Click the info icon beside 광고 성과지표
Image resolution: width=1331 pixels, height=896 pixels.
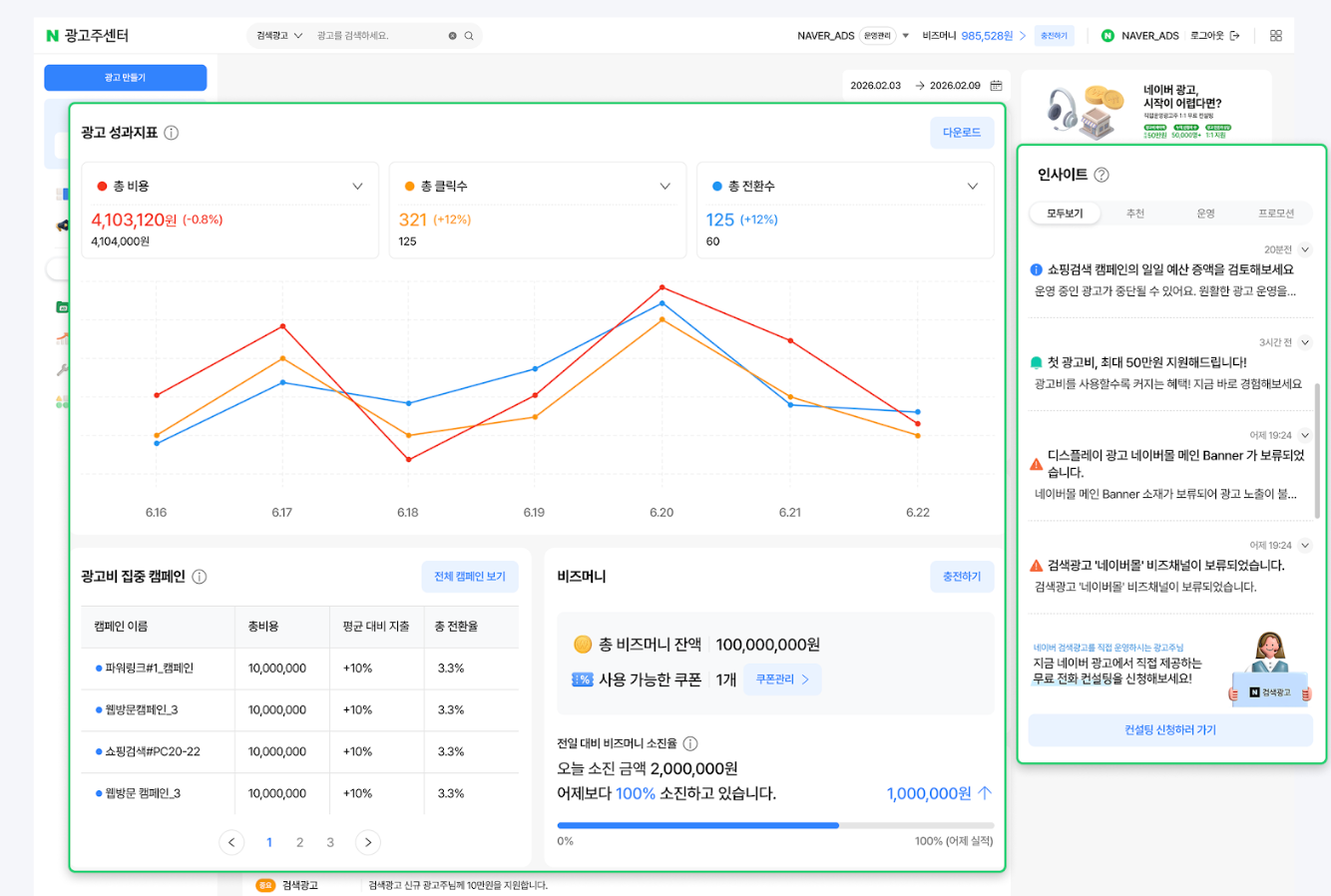171,132
